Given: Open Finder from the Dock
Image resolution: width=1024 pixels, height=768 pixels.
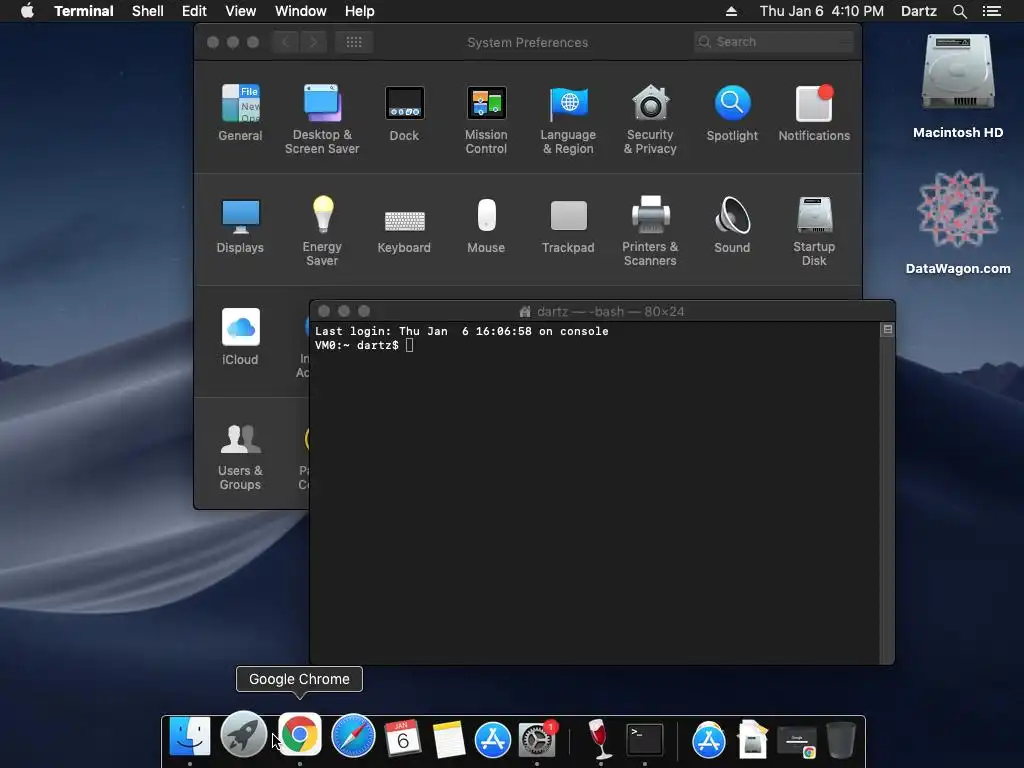Looking at the screenshot, I should pyautogui.click(x=190, y=737).
